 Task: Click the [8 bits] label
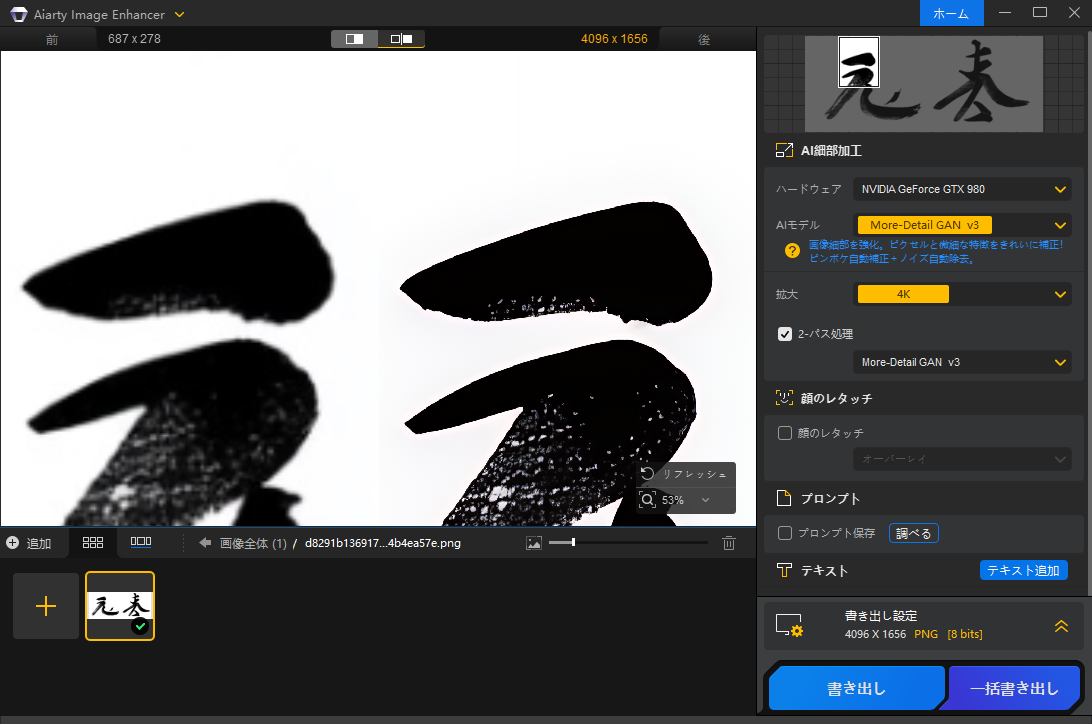click(965, 634)
